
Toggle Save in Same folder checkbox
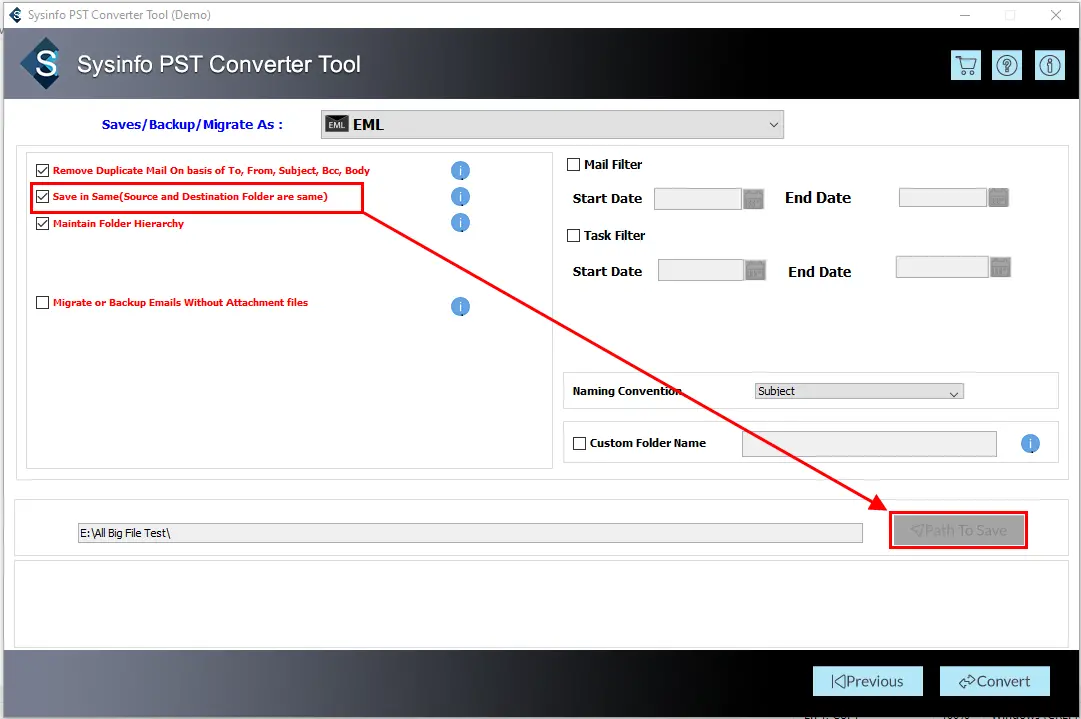coord(42,196)
